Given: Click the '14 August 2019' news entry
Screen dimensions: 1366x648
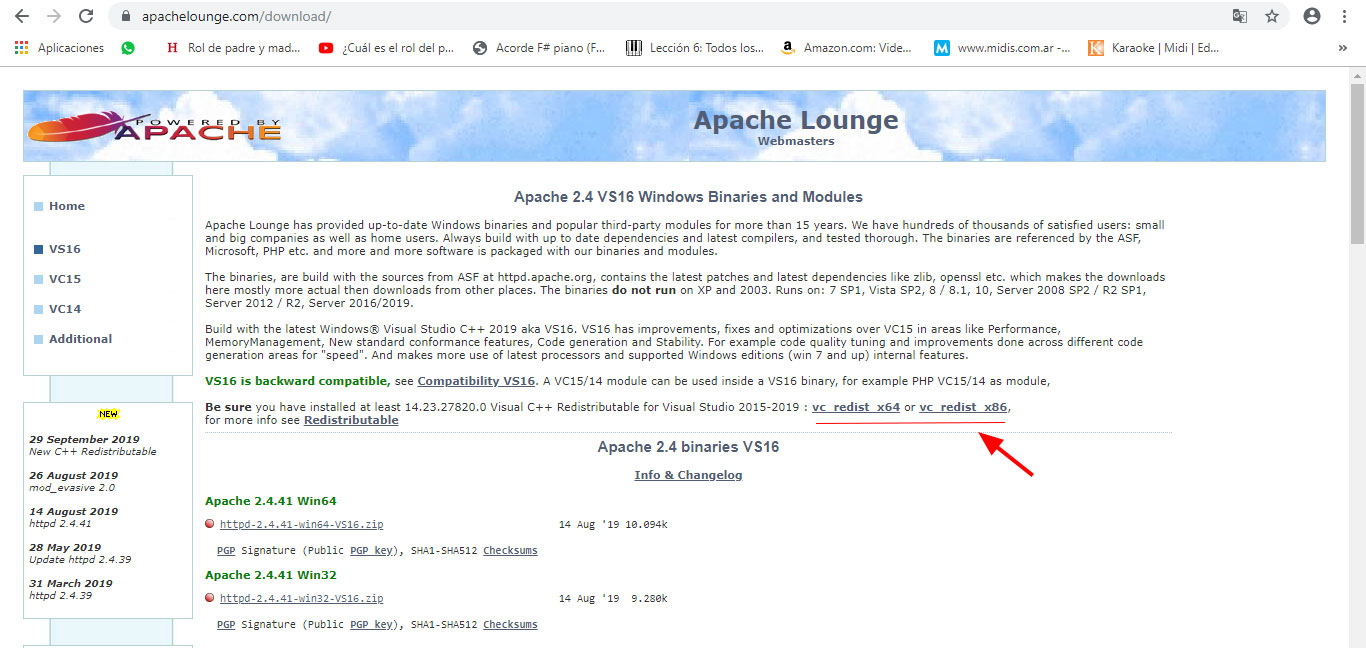Looking at the screenshot, I should pyautogui.click(x=73, y=517).
